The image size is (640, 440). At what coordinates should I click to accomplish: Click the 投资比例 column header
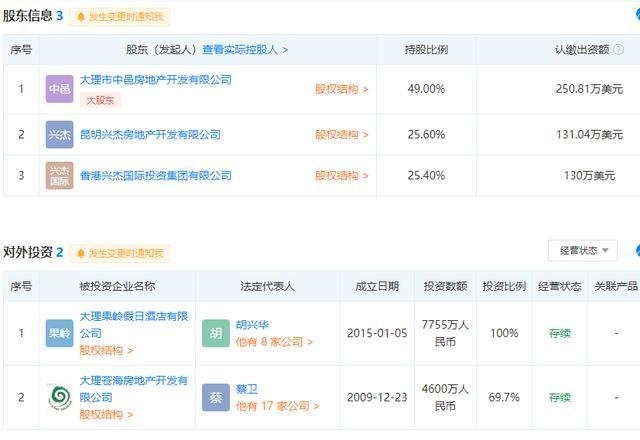coord(504,286)
